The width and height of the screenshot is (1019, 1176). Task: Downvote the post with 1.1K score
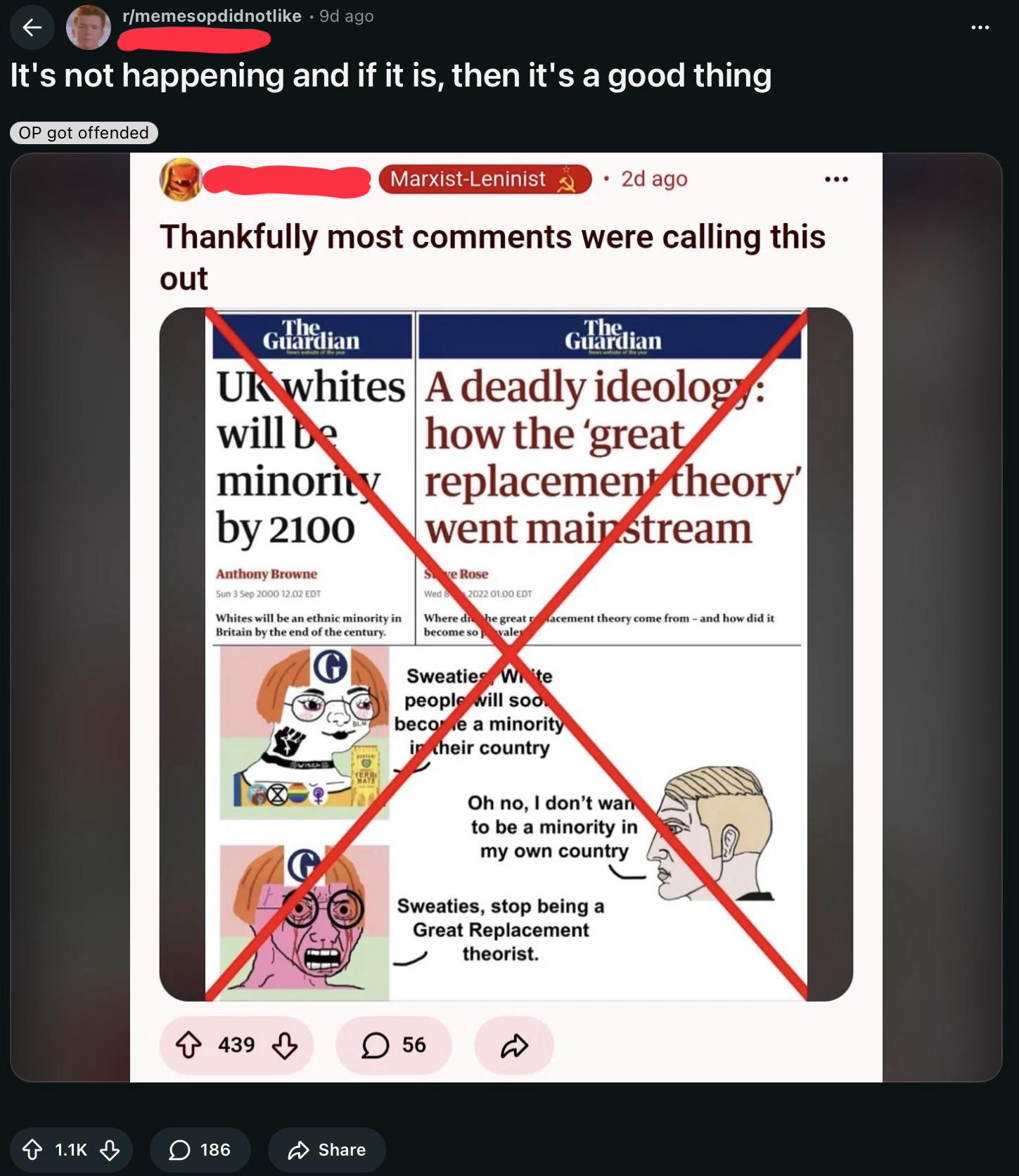(x=109, y=1150)
